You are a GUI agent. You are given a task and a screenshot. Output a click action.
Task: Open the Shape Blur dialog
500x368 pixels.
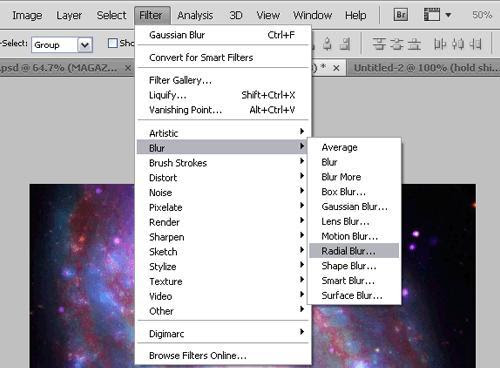tap(354, 266)
